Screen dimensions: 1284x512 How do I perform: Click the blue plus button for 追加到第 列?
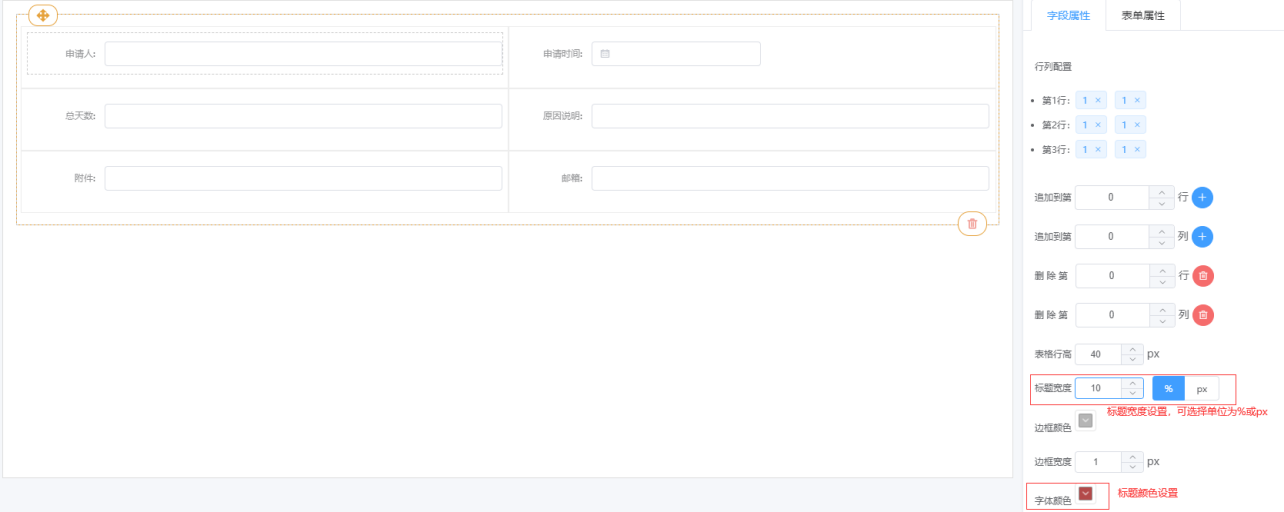click(x=1202, y=237)
